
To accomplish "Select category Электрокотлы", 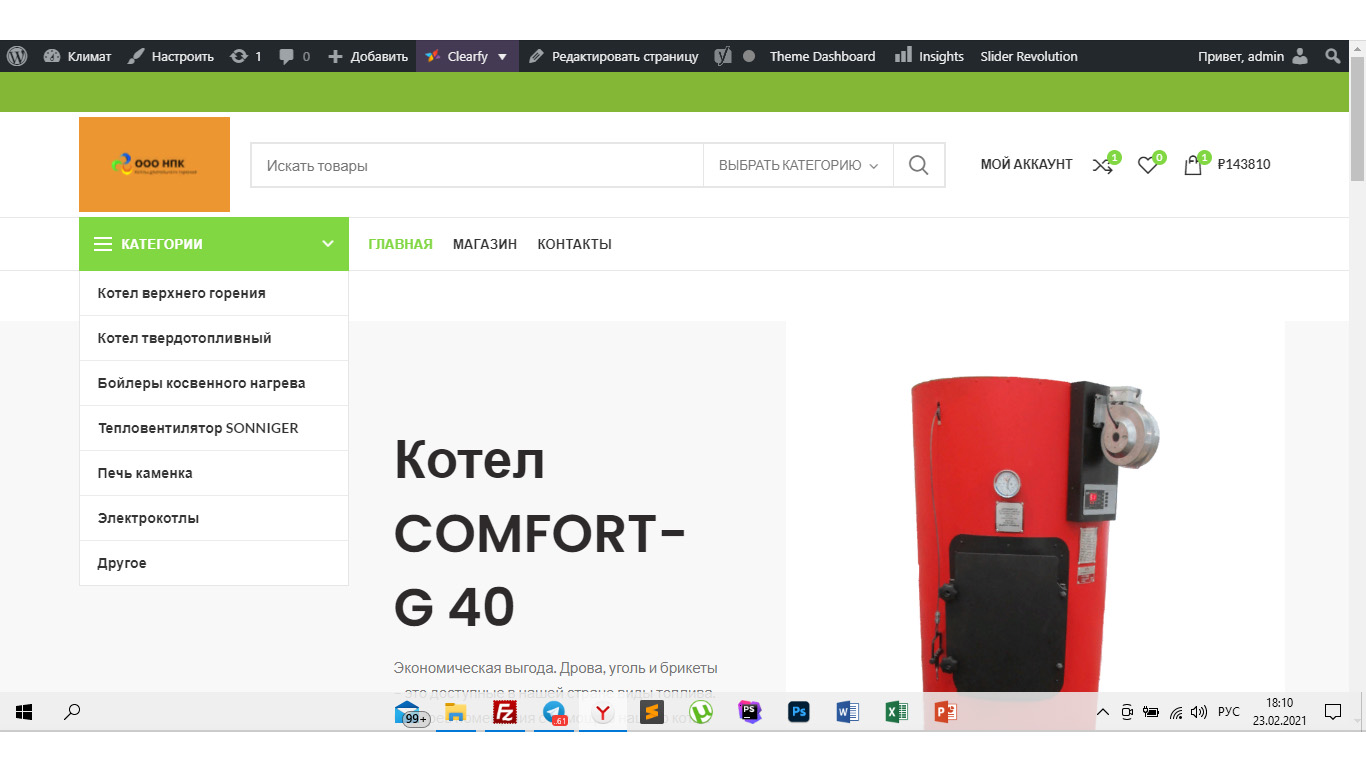I will coord(214,518).
